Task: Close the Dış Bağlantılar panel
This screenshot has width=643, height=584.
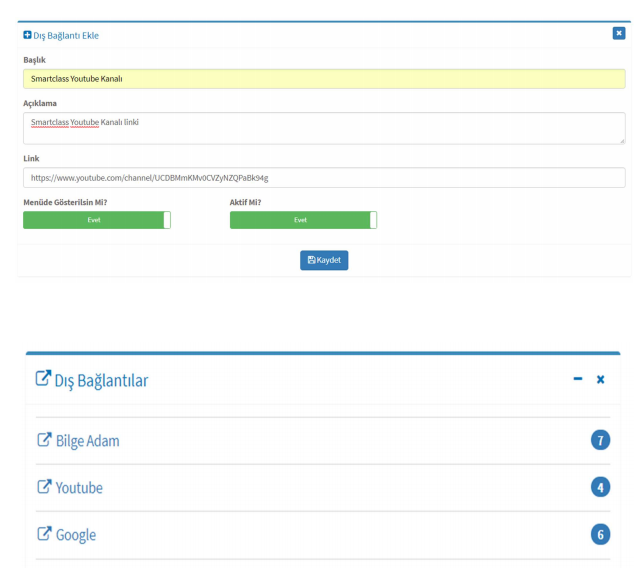Action: (x=600, y=379)
